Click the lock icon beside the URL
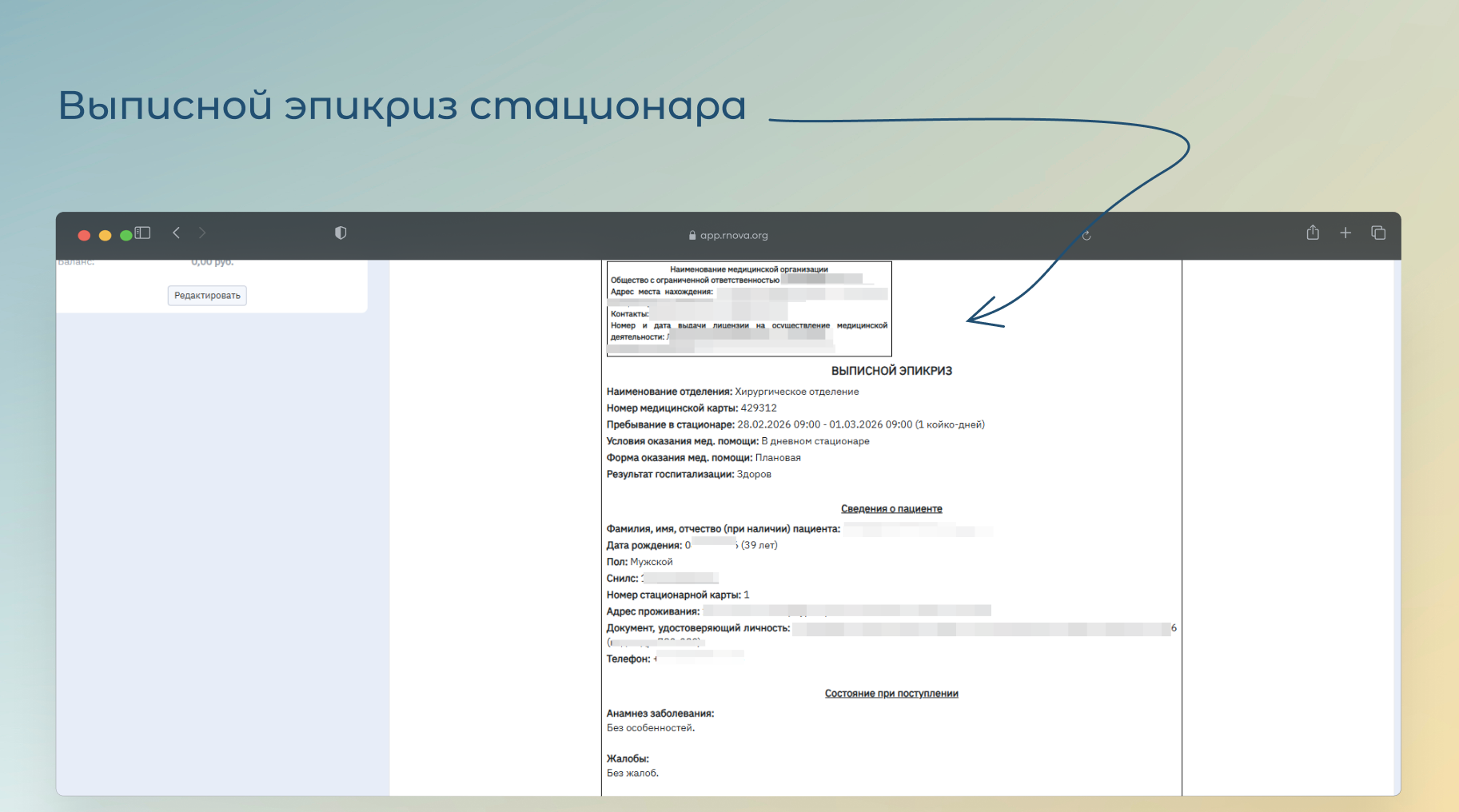This screenshot has height=812, width=1459. [x=692, y=235]
